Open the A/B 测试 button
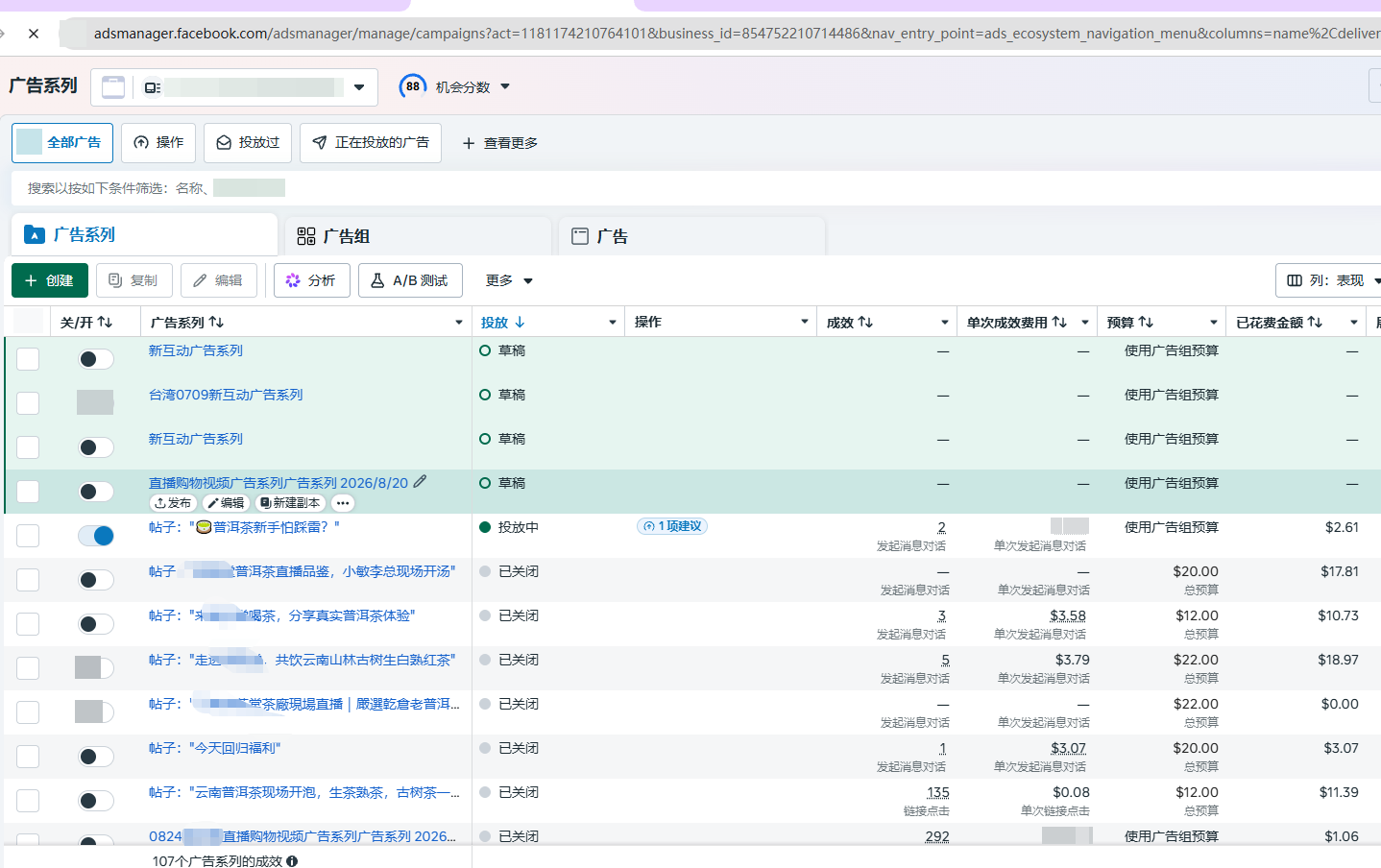The image size is (1381, 868). [x=410, y=280]
